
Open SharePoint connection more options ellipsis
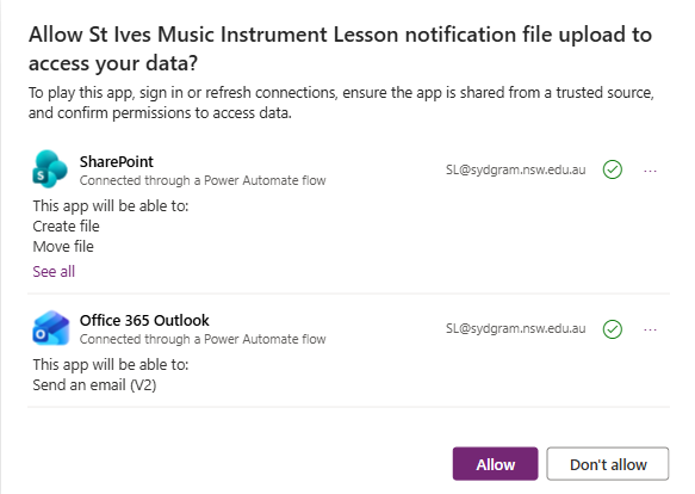[650, 171]
